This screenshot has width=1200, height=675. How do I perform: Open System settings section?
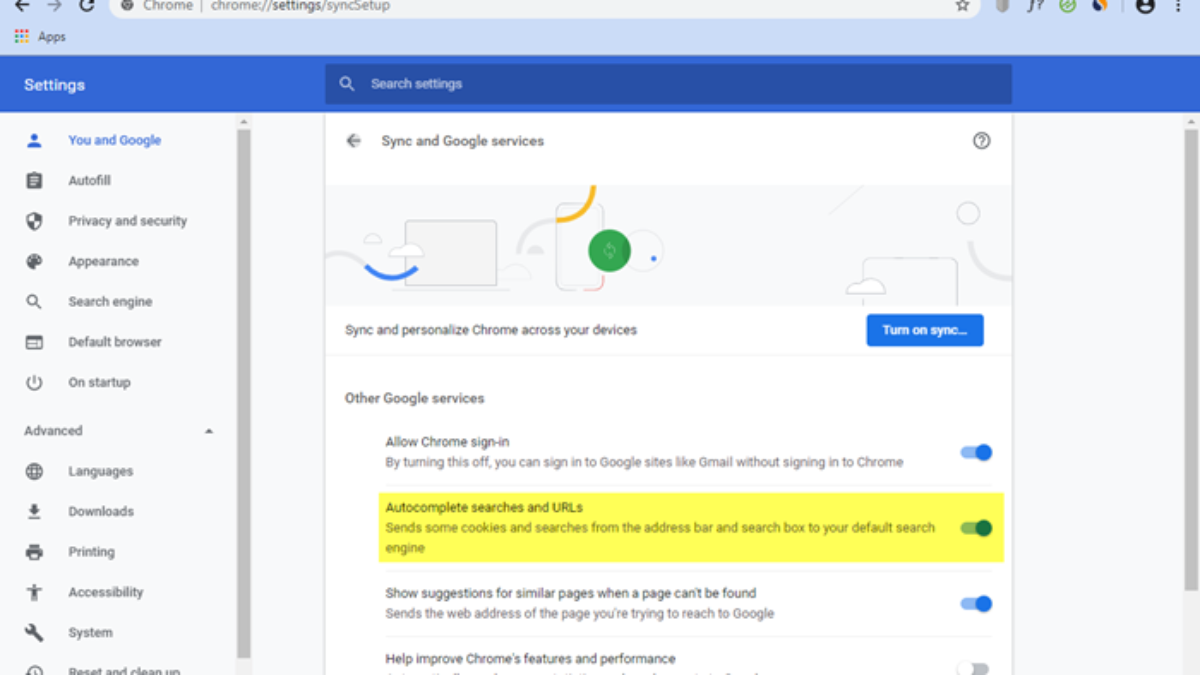coord(90,632)
